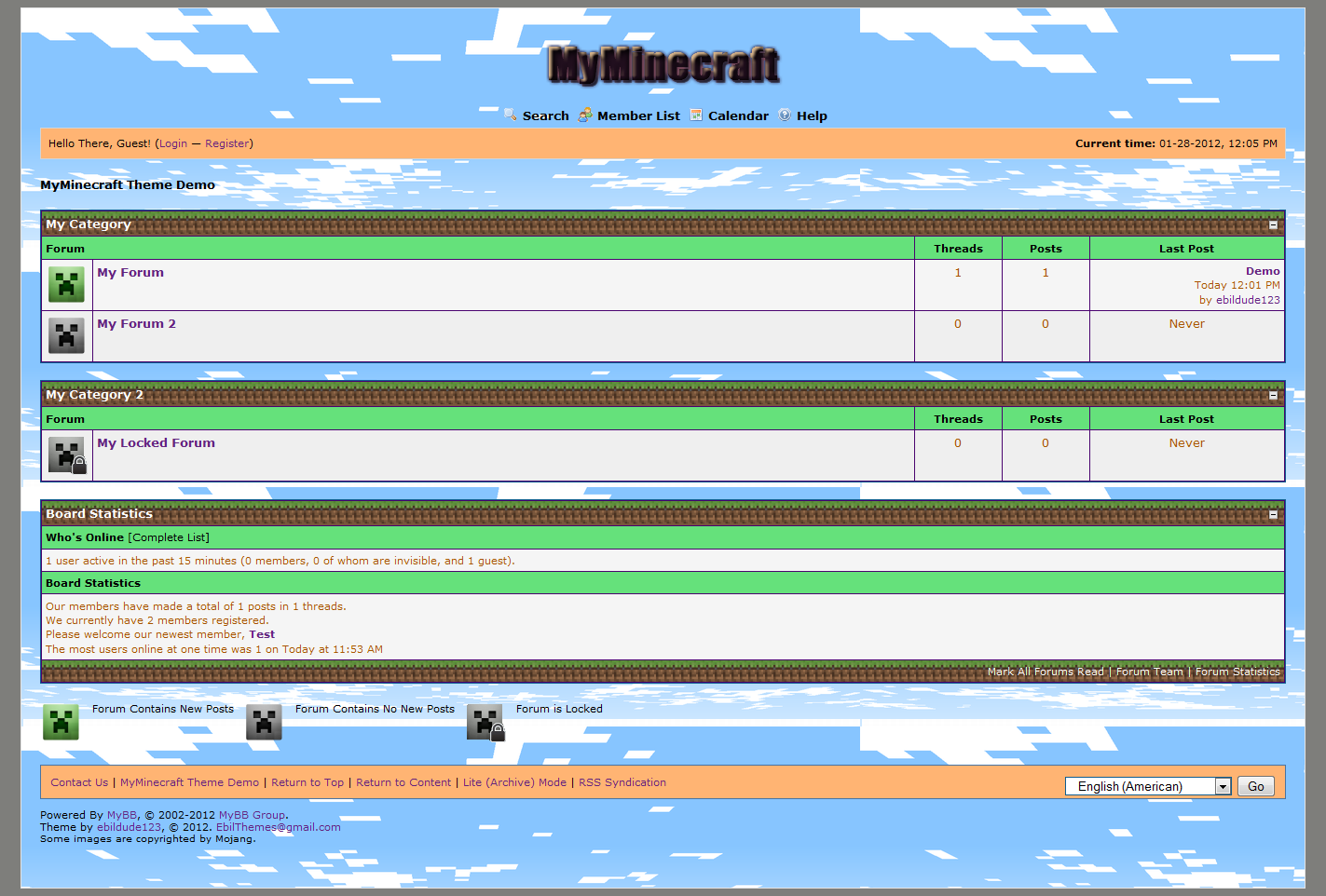The image size is (1326, 896).
Task: Open the Complete List of online users
Action: (x=169, y=537)
